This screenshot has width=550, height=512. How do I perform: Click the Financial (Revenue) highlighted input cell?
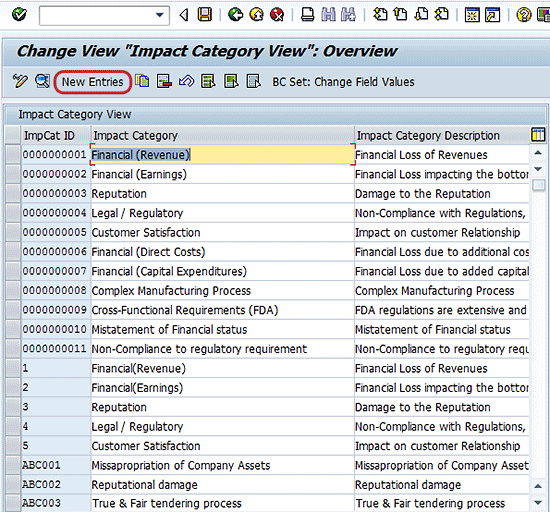coord(222,155)
